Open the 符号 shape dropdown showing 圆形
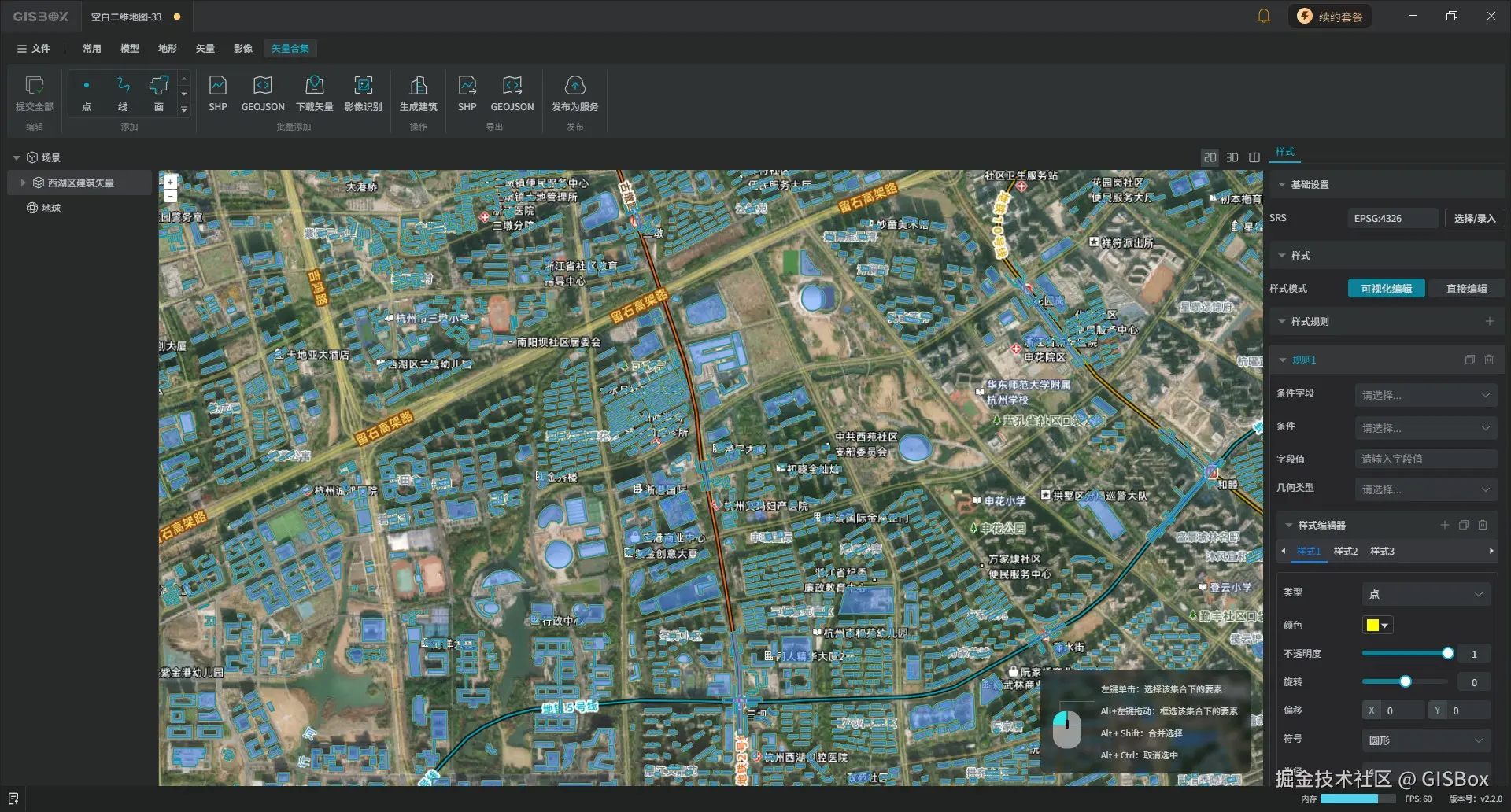 pos(1425,740)
